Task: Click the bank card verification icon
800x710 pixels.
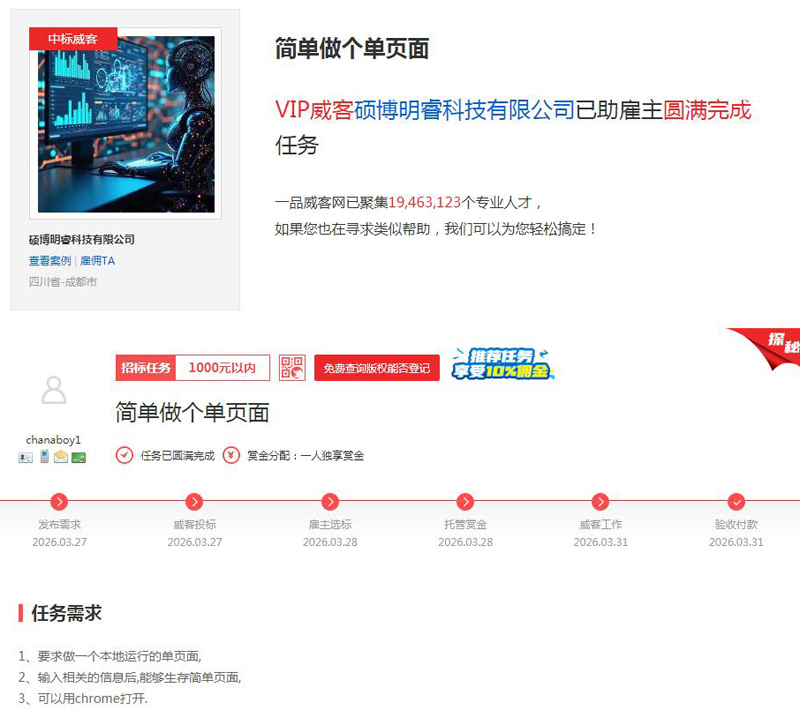Action: 78,457
